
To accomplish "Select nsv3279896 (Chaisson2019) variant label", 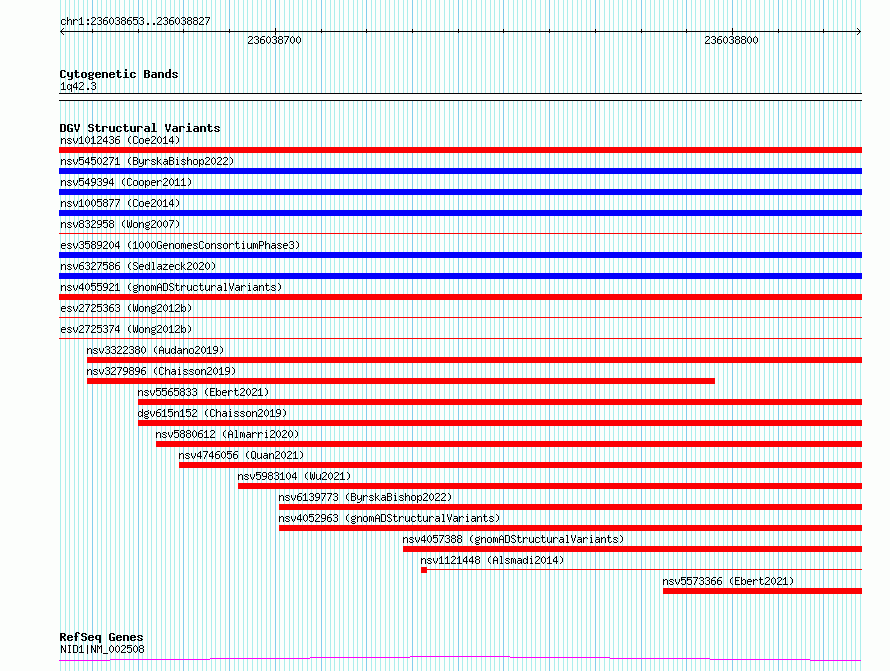I will (161, 371).
